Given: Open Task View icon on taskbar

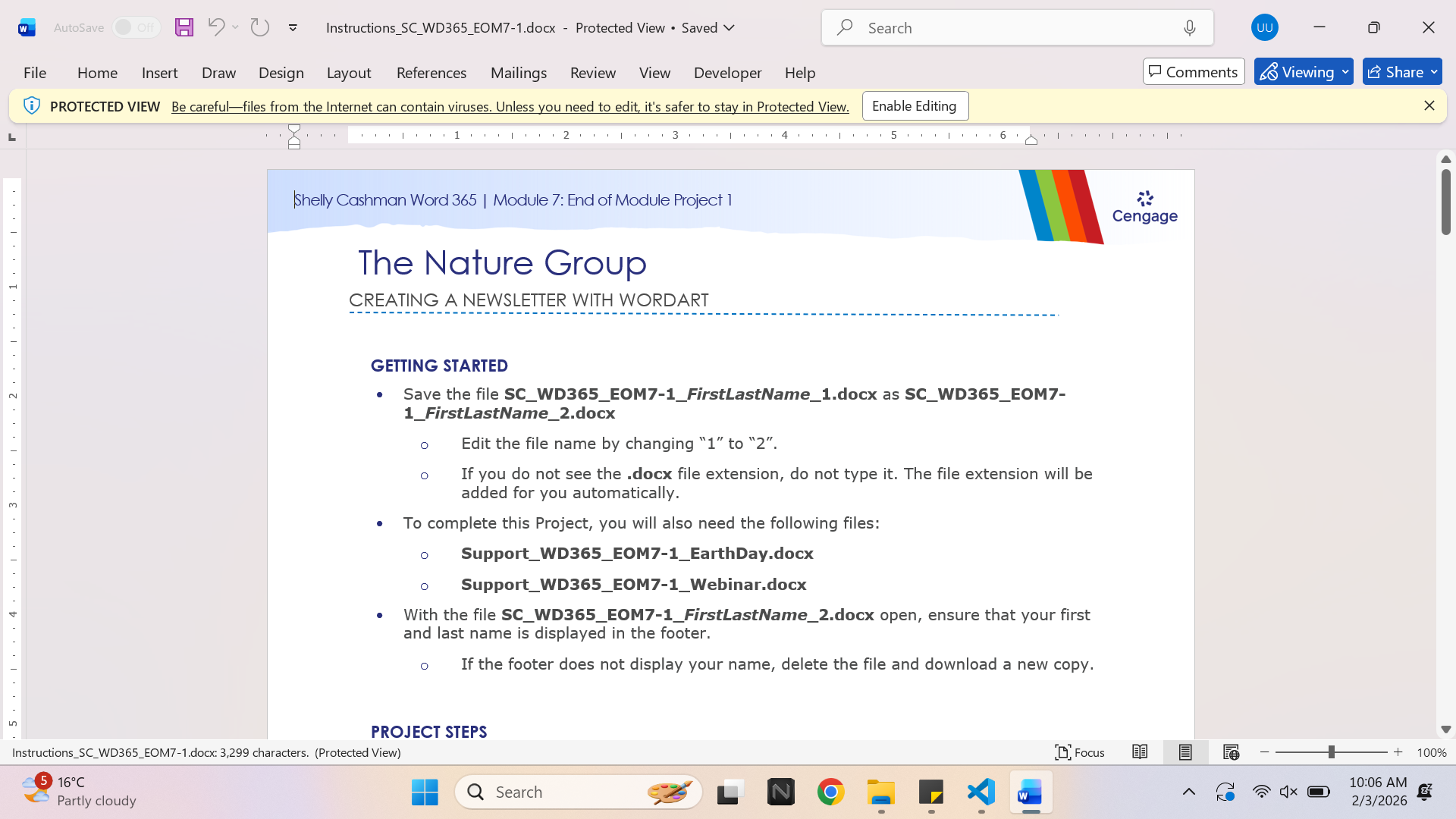Looking at the screenshot, I should (730, 792).
